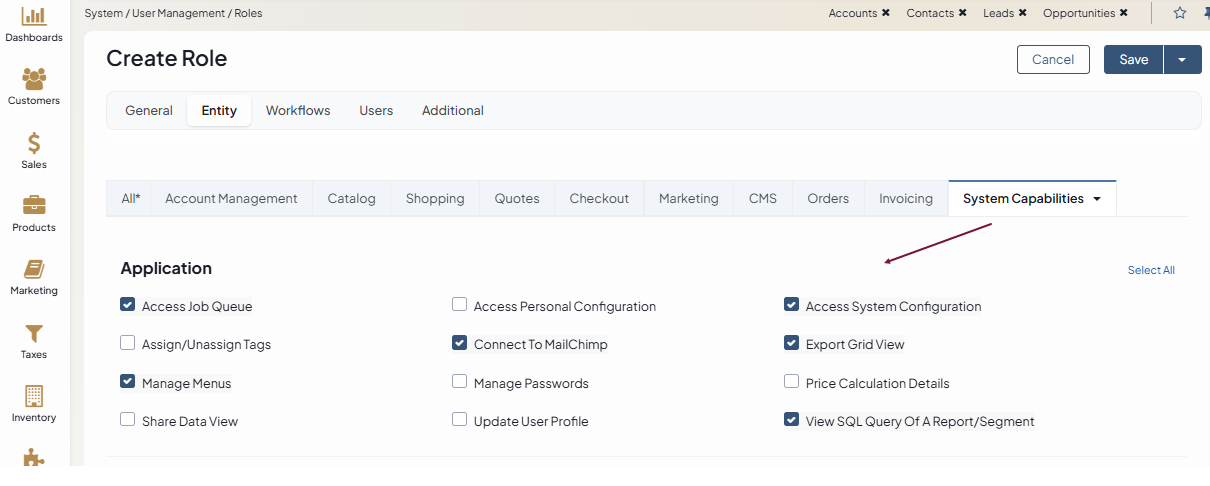Viewport: 1210px width, 486px height.
Task: Click the Cancel button
Action: point(1053,60)
